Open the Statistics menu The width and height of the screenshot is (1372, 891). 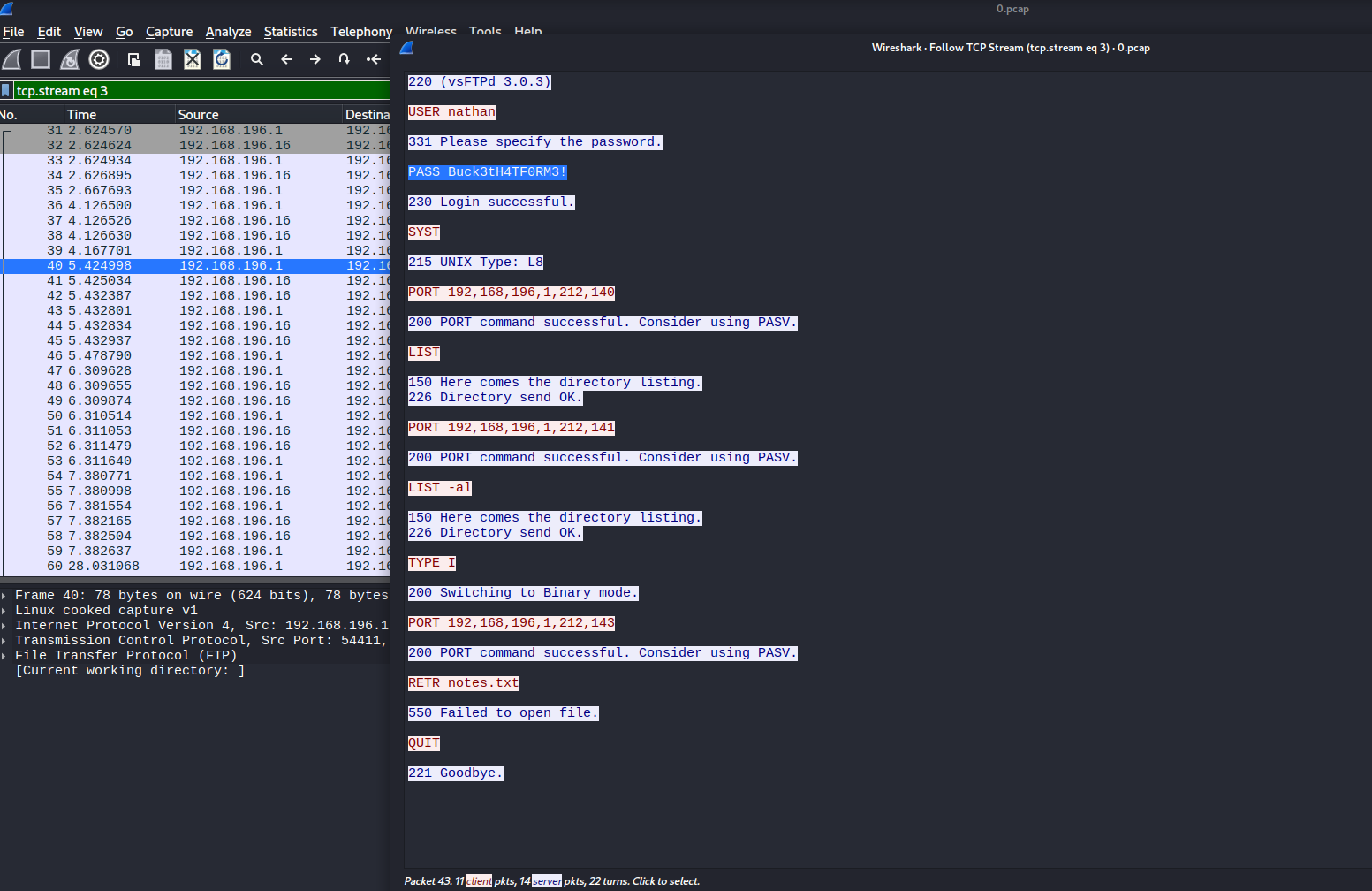pyautogui.click(x=291, y=32)
